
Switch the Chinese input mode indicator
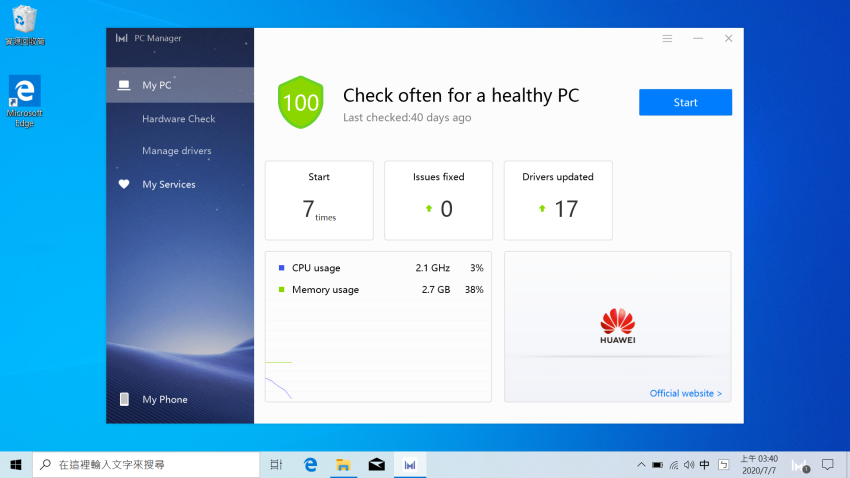coord(705,464)
